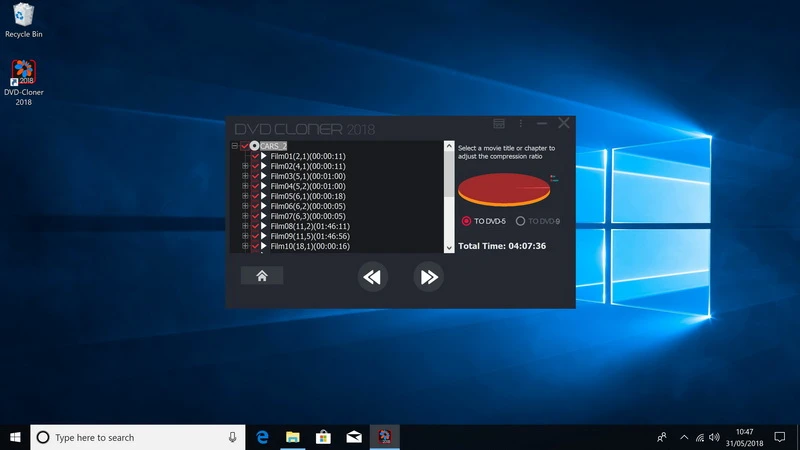Click the title list scrollbar thumb

point(449,173)
